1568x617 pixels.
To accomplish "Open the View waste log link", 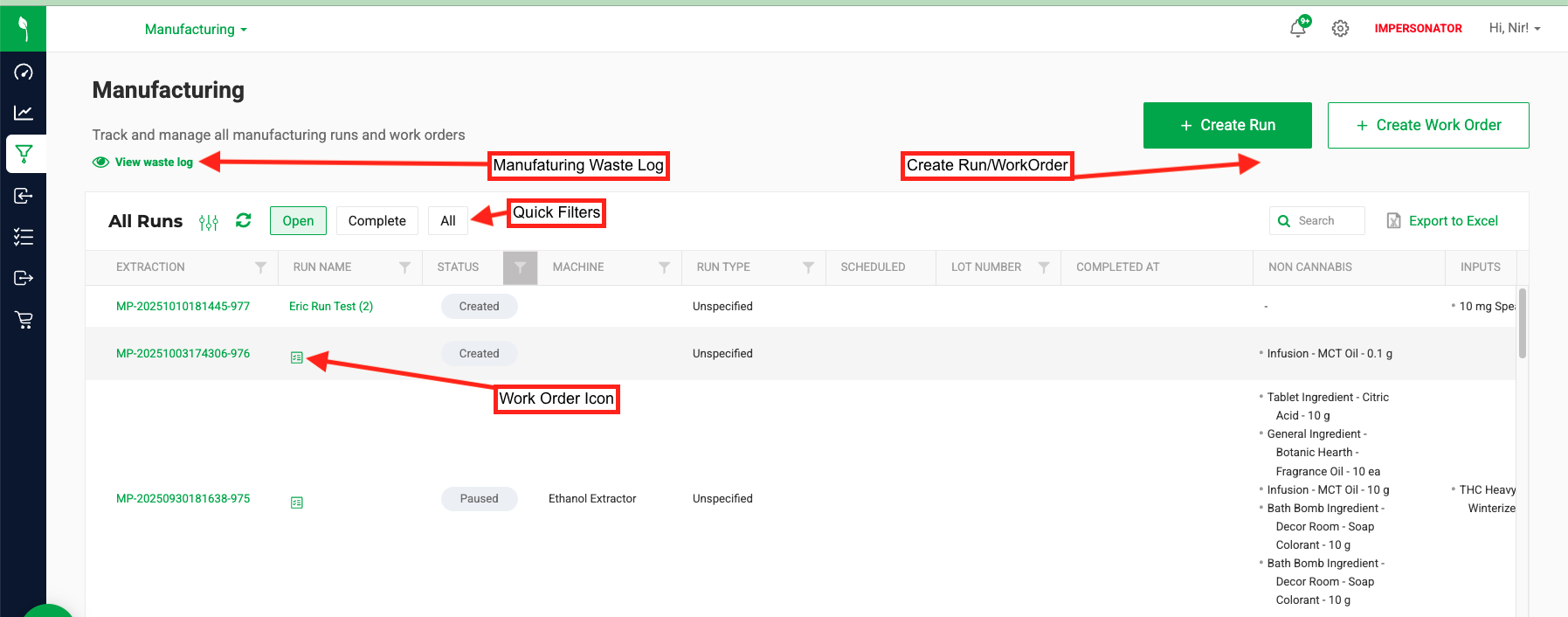I will (x=154, y=162).
